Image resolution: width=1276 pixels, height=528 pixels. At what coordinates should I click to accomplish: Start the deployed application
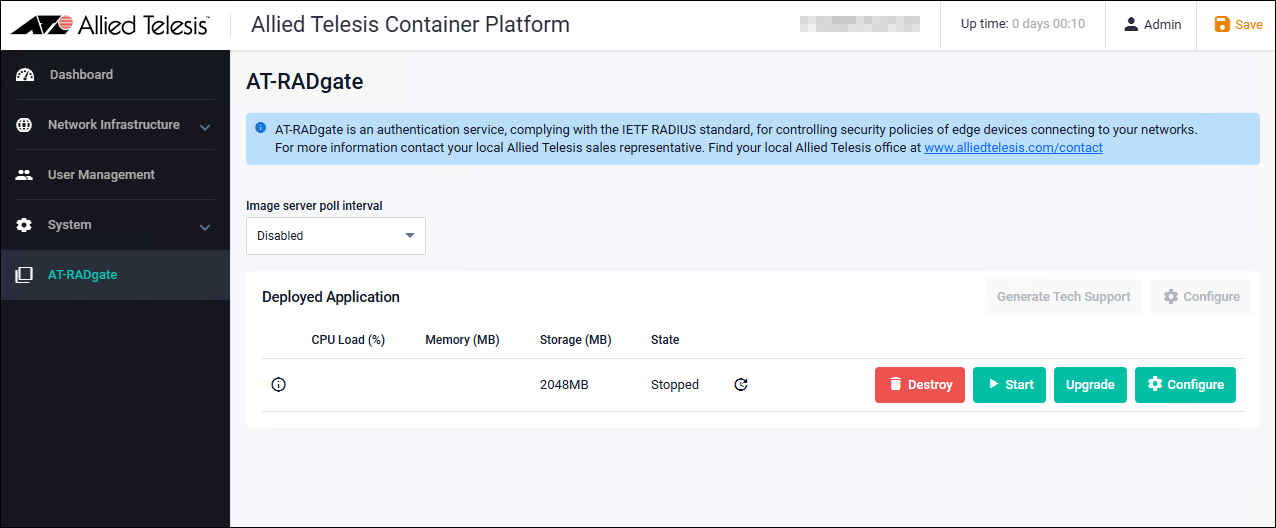click(1009, 385)
